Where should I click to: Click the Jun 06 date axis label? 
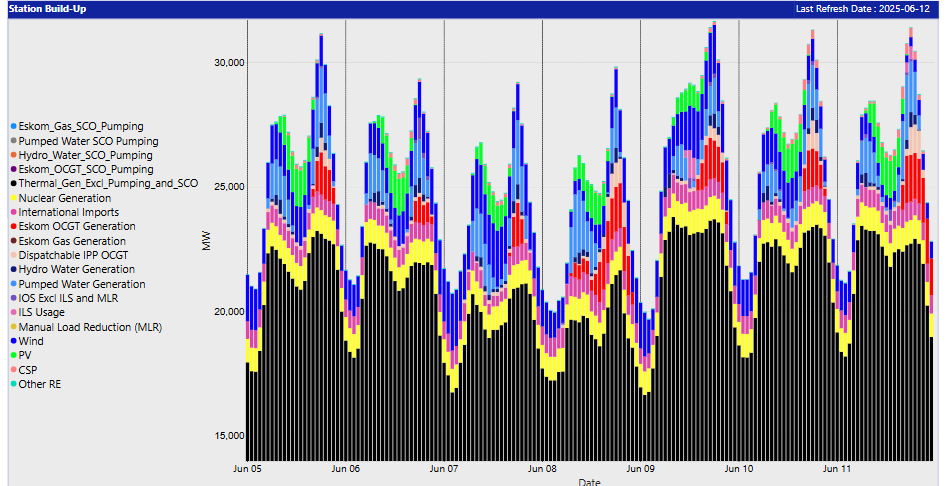point(346,468)
